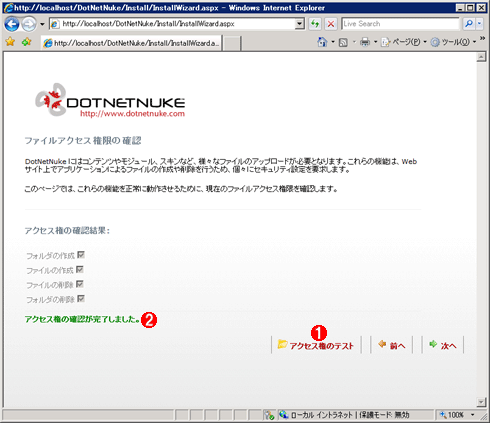Viewport: 490px width, 423px height.
Task: Expand the address bar history dropdown
Action: (300, 24)
